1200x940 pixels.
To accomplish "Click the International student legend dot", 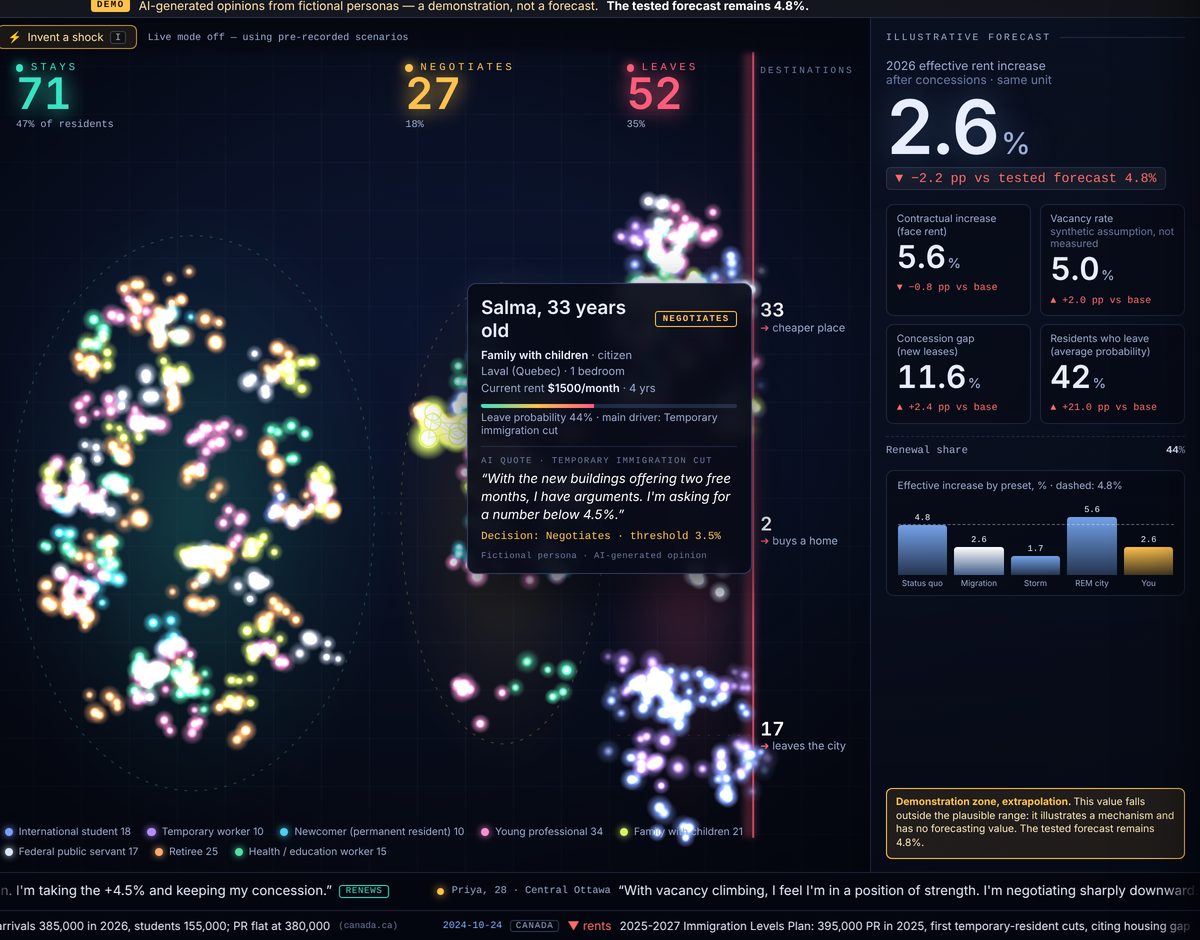I will [9, 832].
